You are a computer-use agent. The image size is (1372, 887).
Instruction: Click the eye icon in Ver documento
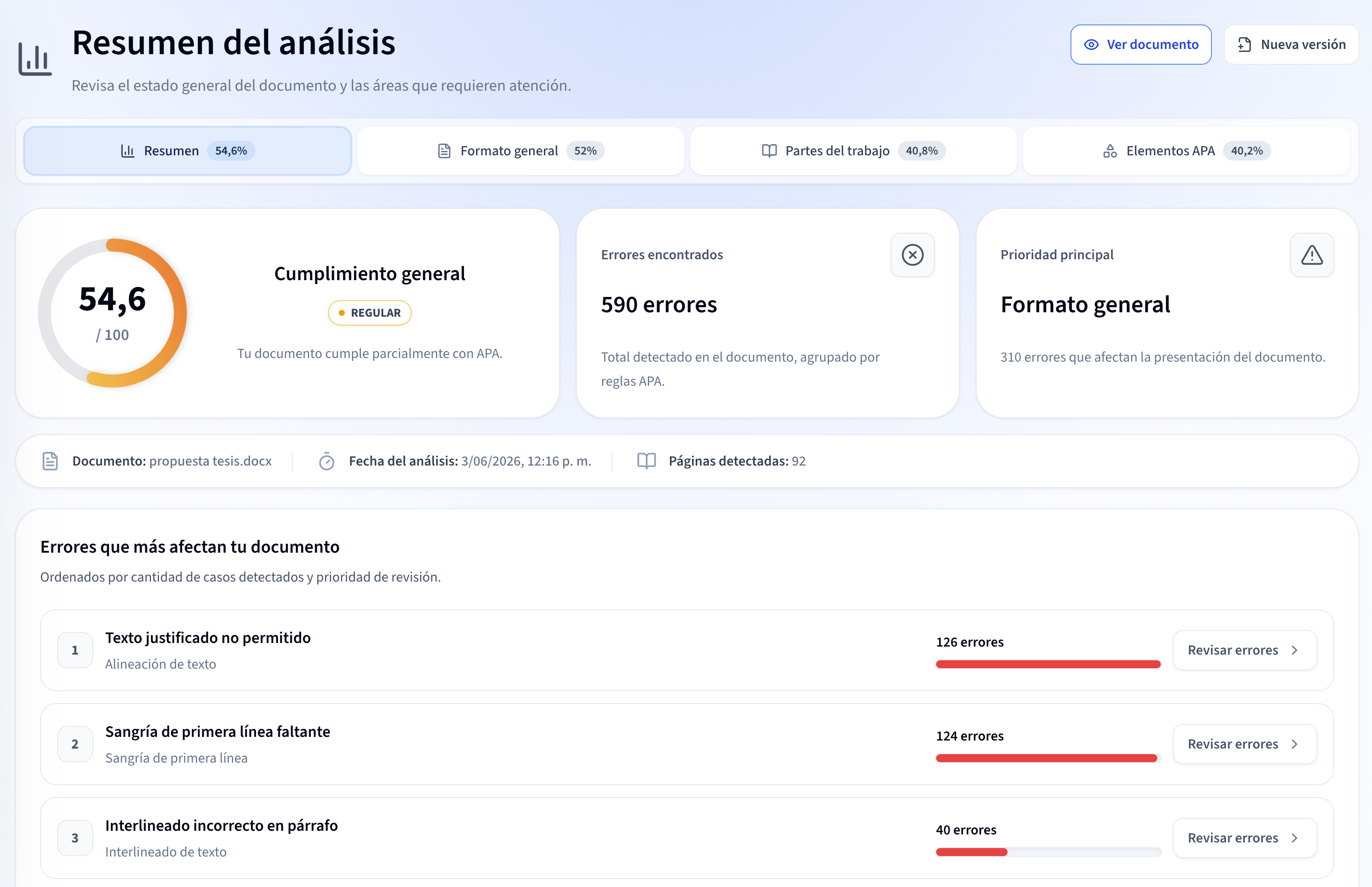[1091, 45]
